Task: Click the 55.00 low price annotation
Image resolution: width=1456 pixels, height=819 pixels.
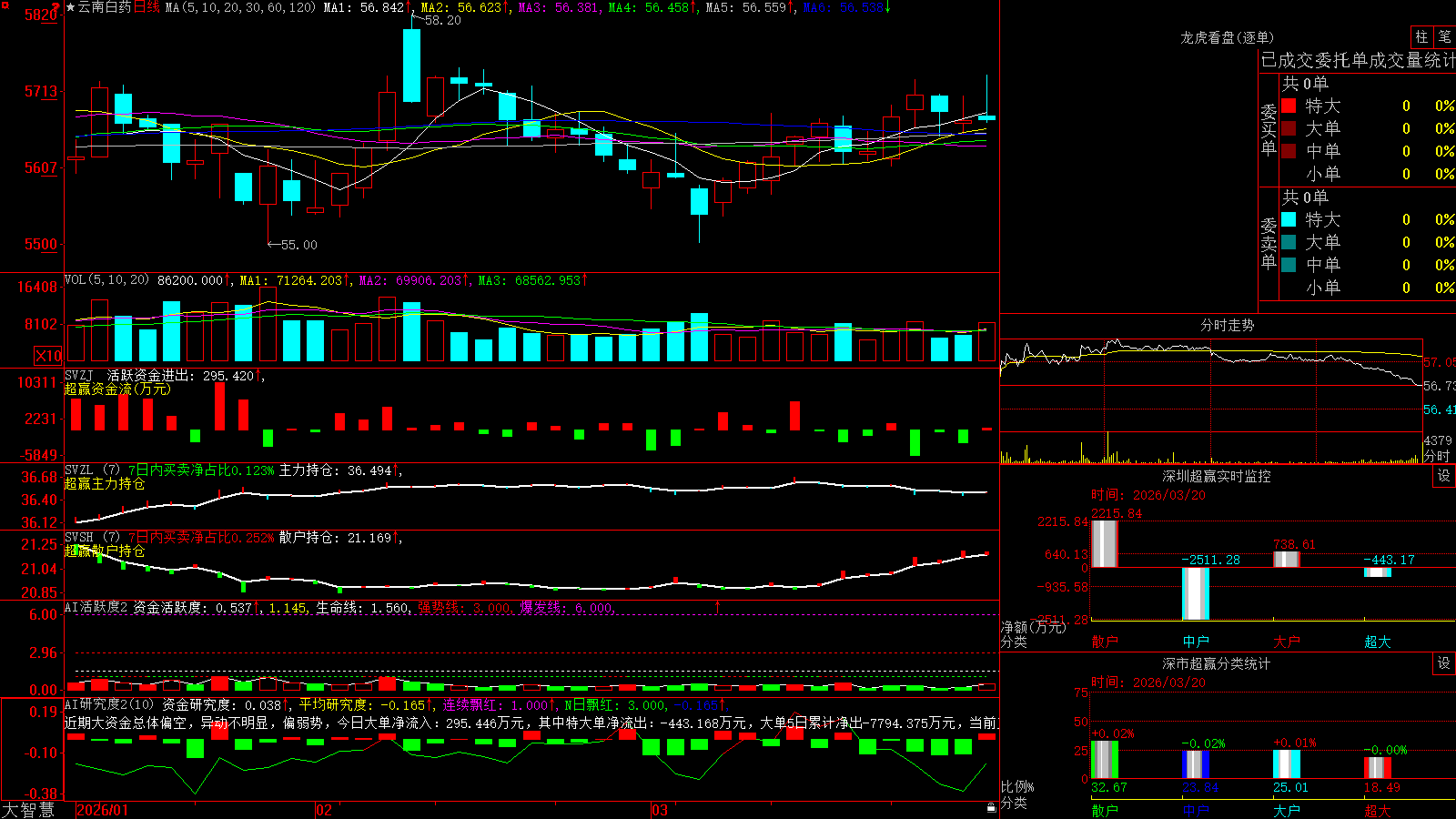Action: [x=299, y=245]
